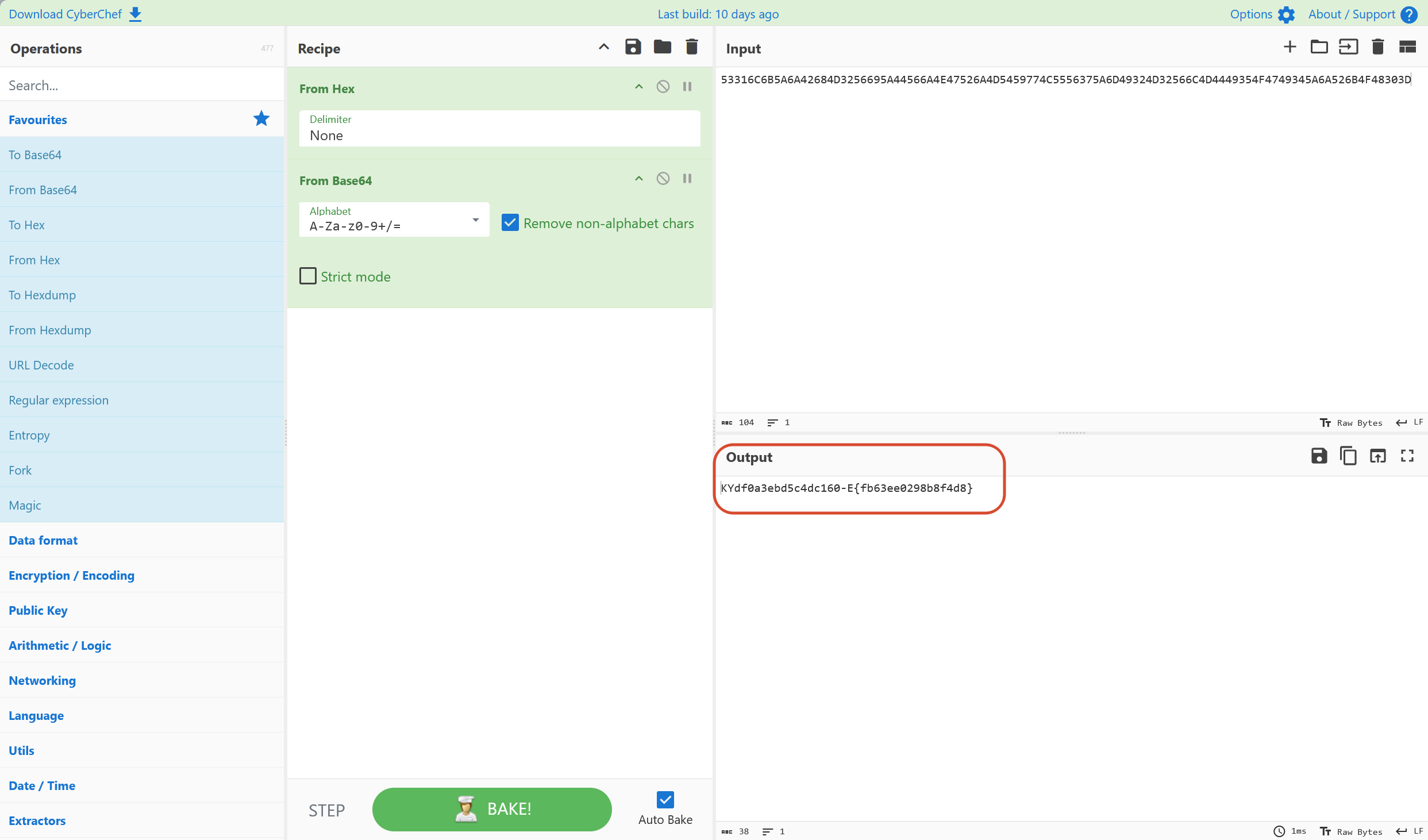Click inside the hex input text
Viewport: 1428px width, 840px height.
tap(1066, 79)
